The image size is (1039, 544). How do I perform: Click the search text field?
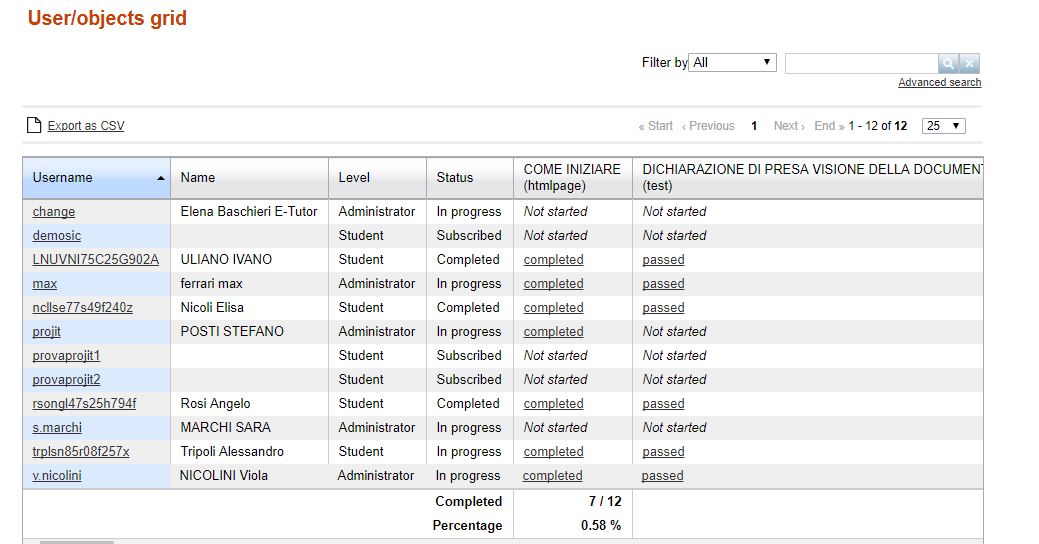(861, 63)
